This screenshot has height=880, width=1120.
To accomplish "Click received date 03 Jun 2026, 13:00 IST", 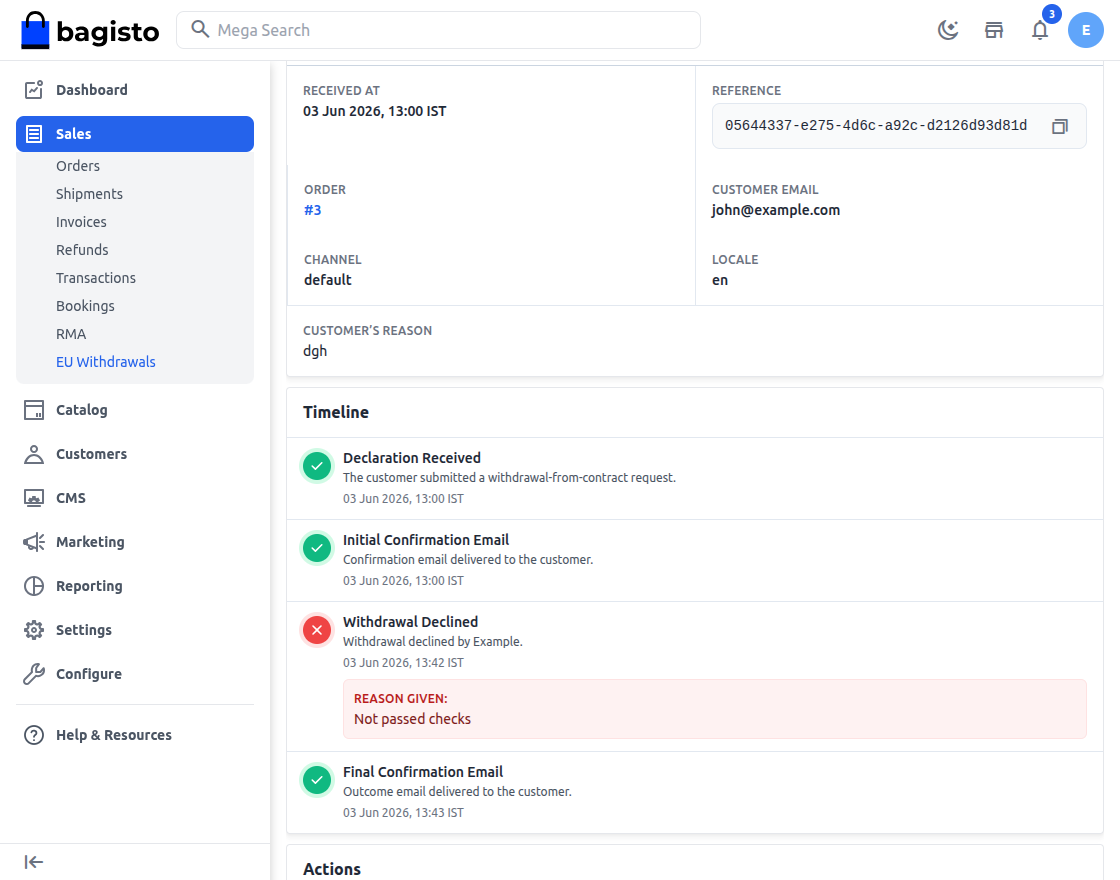I will tap(374, 111).
